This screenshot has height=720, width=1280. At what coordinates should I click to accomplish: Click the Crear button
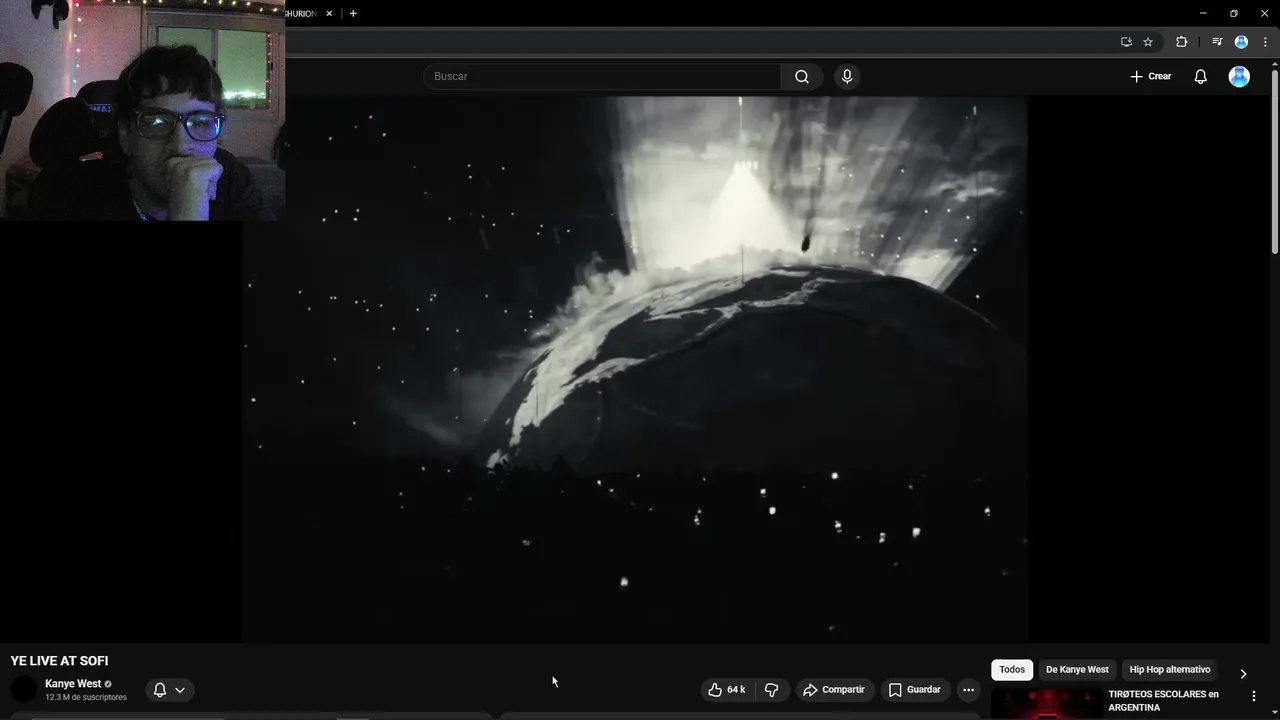(x=1151, y=77)
